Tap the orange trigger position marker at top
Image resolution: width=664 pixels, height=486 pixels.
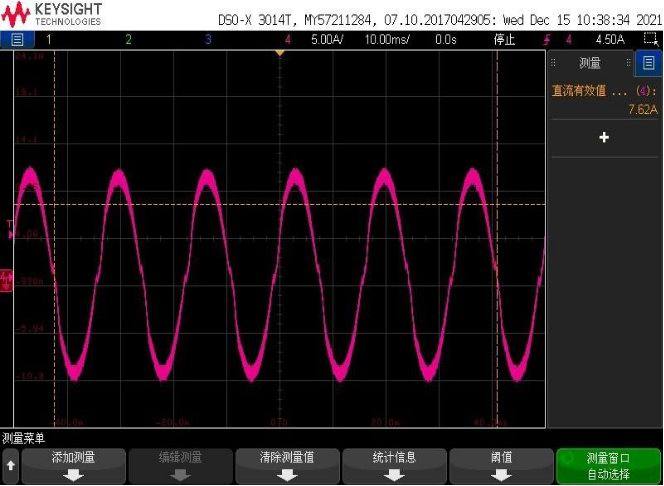tap(279, 53)
